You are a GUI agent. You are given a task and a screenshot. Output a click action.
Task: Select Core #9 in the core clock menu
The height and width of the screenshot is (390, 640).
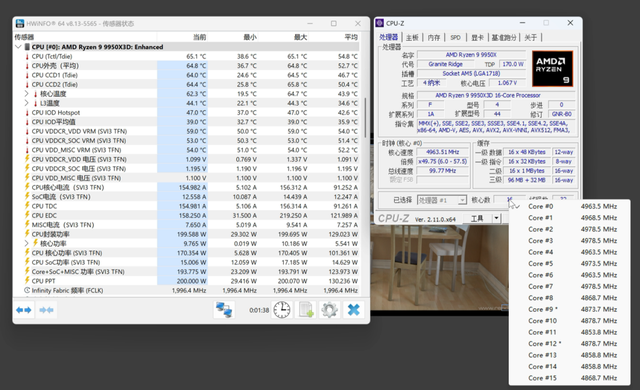pyautogui.click(x=569, y=309)
